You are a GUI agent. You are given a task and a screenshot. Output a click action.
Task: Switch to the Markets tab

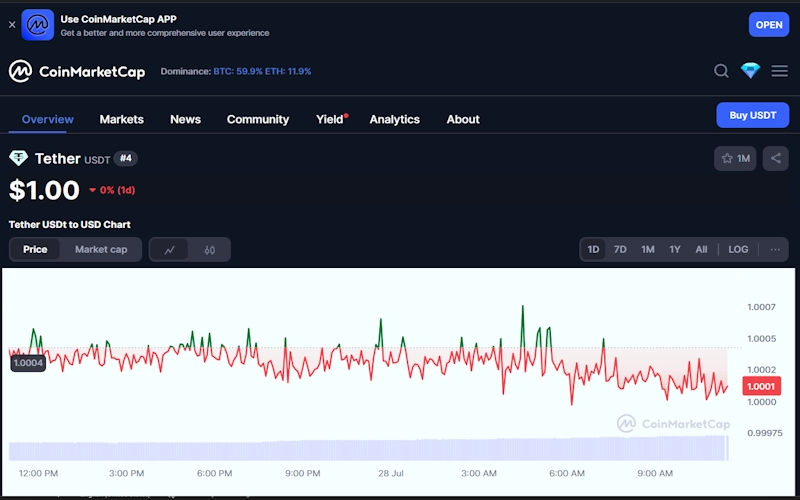point(121,119)
